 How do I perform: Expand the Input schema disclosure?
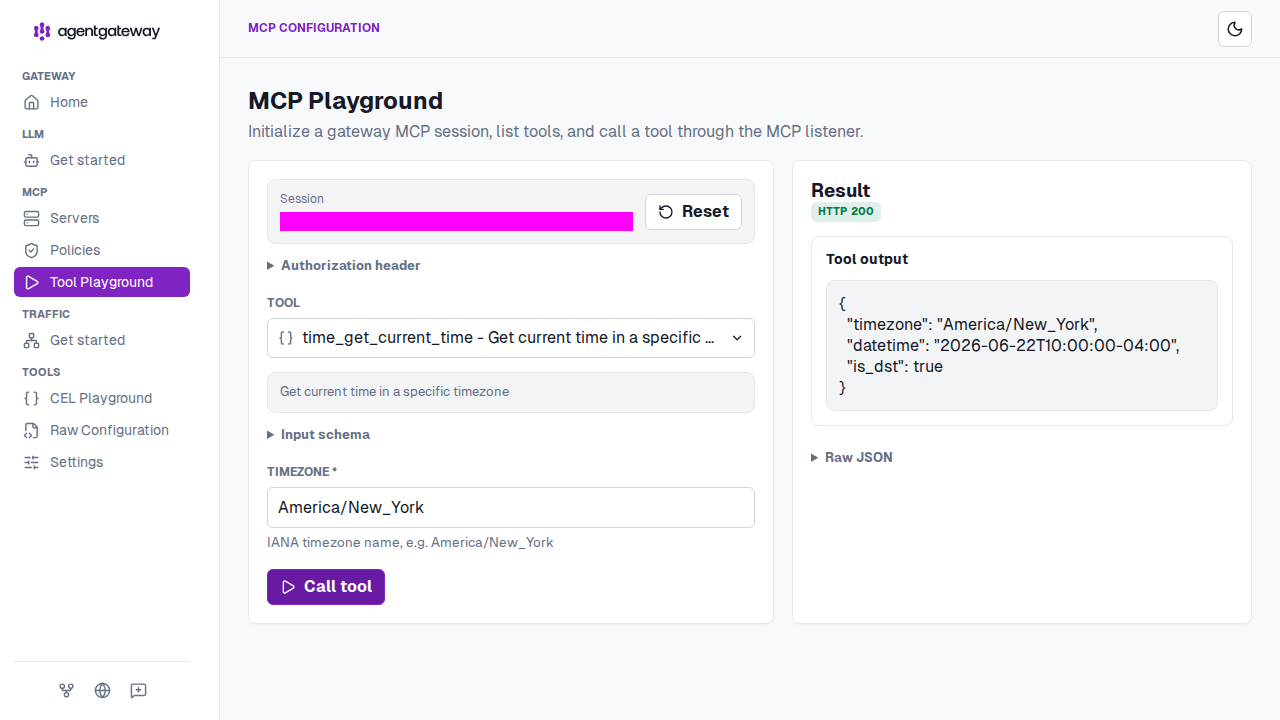pyautogui.click(x=319, y=434)
